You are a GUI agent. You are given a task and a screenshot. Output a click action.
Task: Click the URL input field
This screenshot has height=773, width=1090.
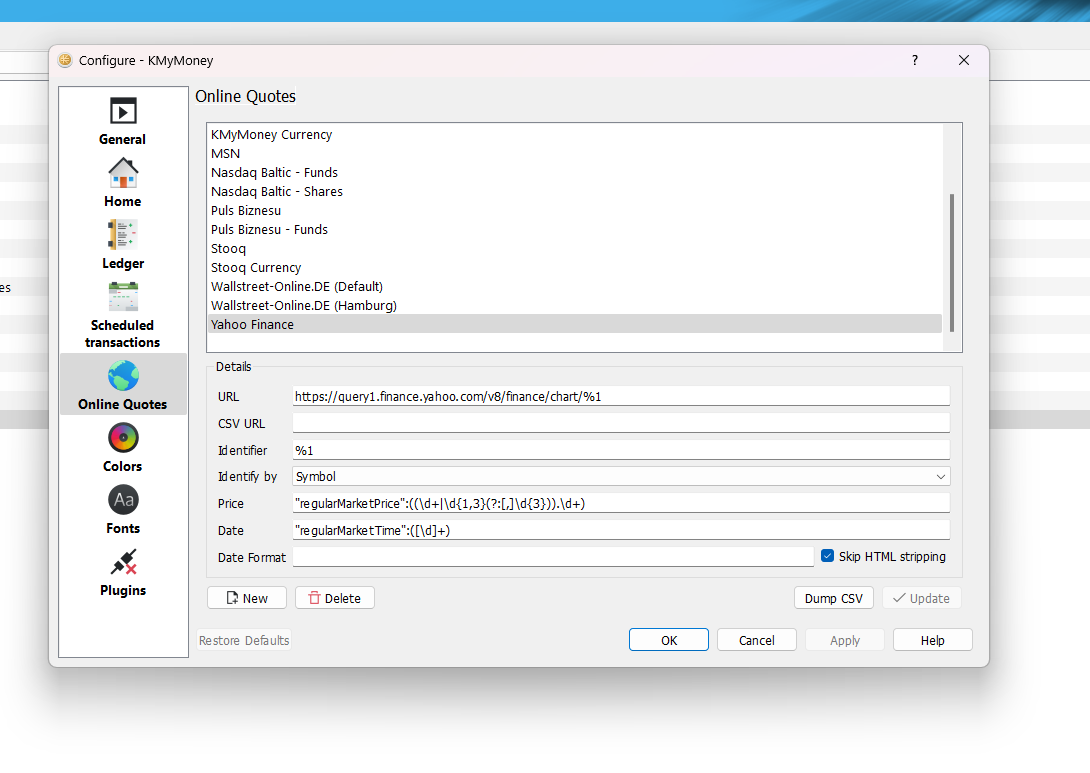[621, 396]
